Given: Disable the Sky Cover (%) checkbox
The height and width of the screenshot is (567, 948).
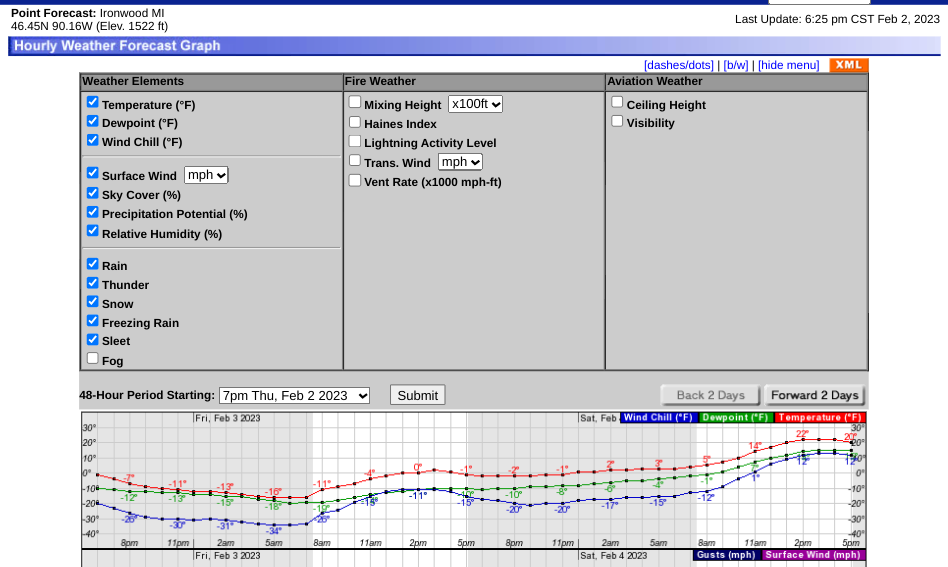Looking at the screenshot, I should 93,193.
